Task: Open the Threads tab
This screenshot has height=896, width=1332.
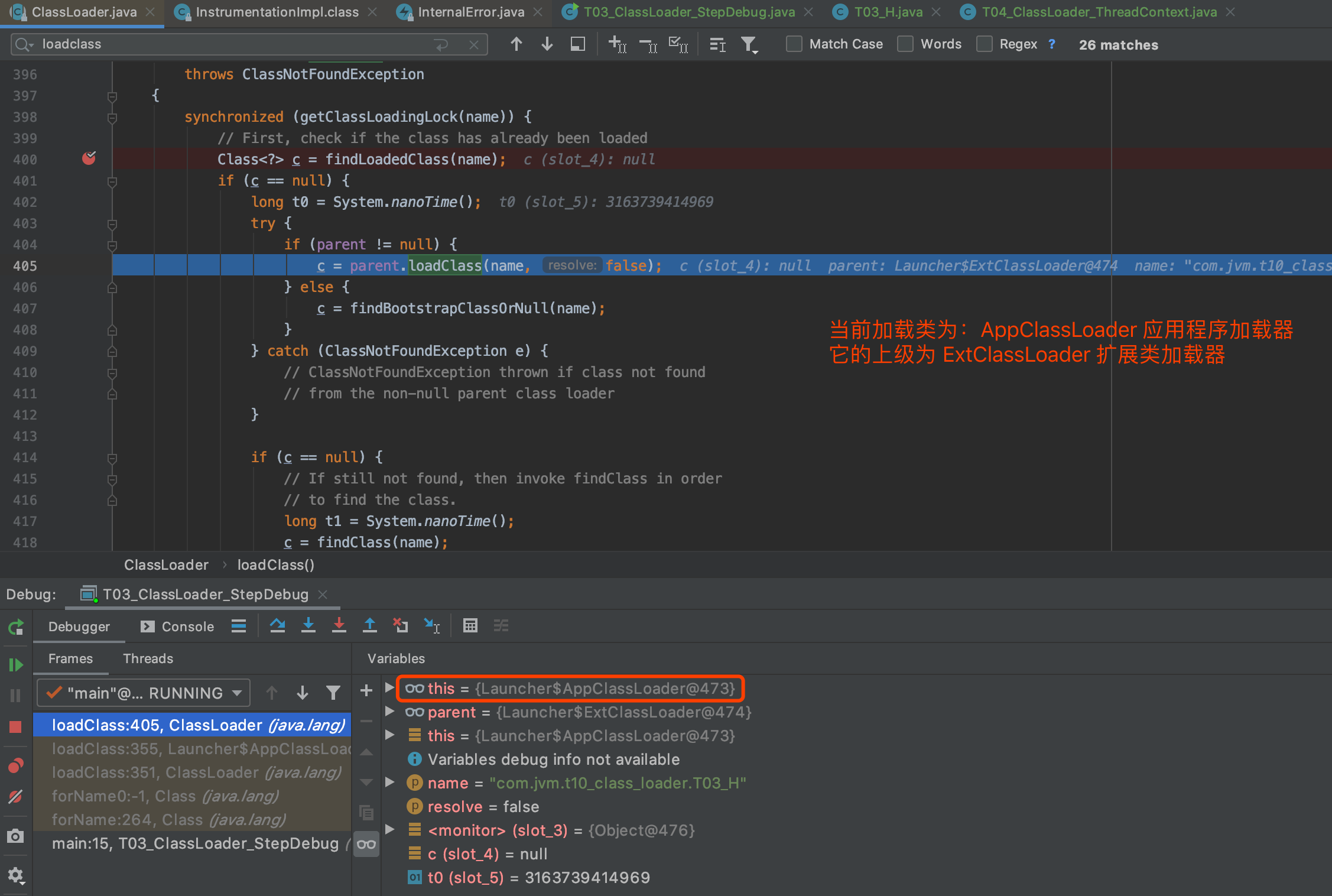Action: click(148, 658)
